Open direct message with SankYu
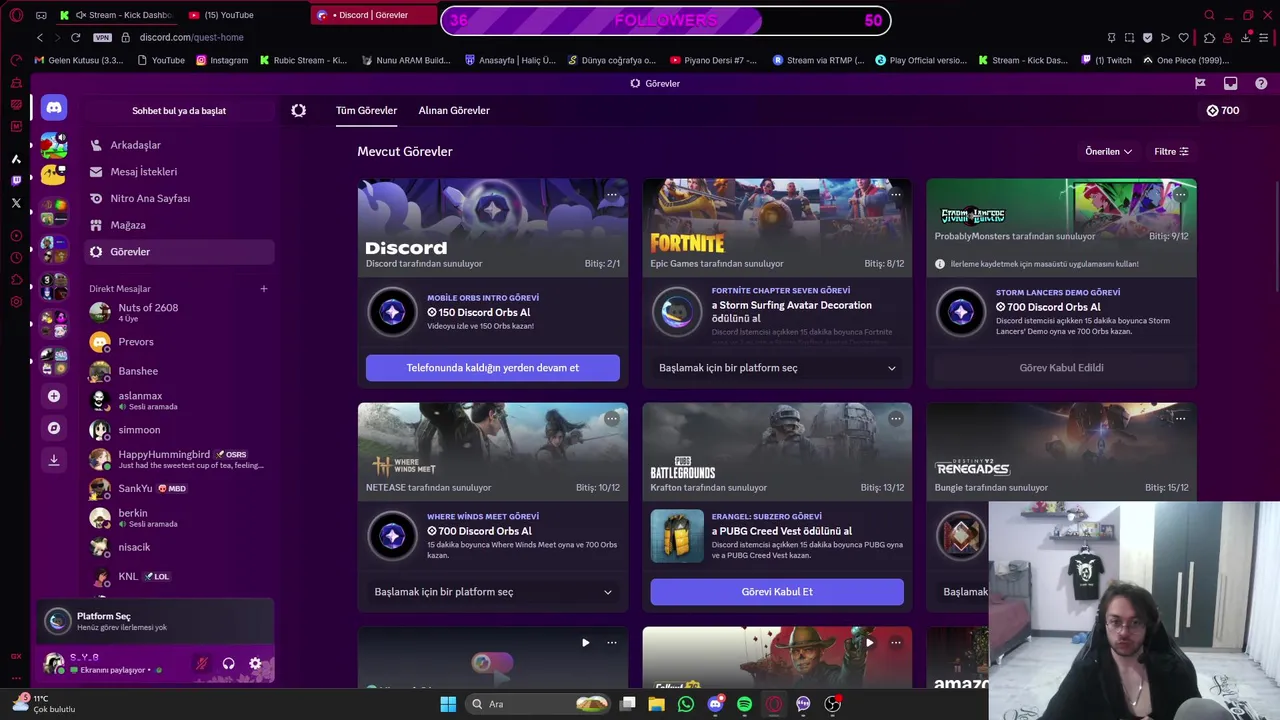The image size is (1280, 720). [x=179, y=488]
